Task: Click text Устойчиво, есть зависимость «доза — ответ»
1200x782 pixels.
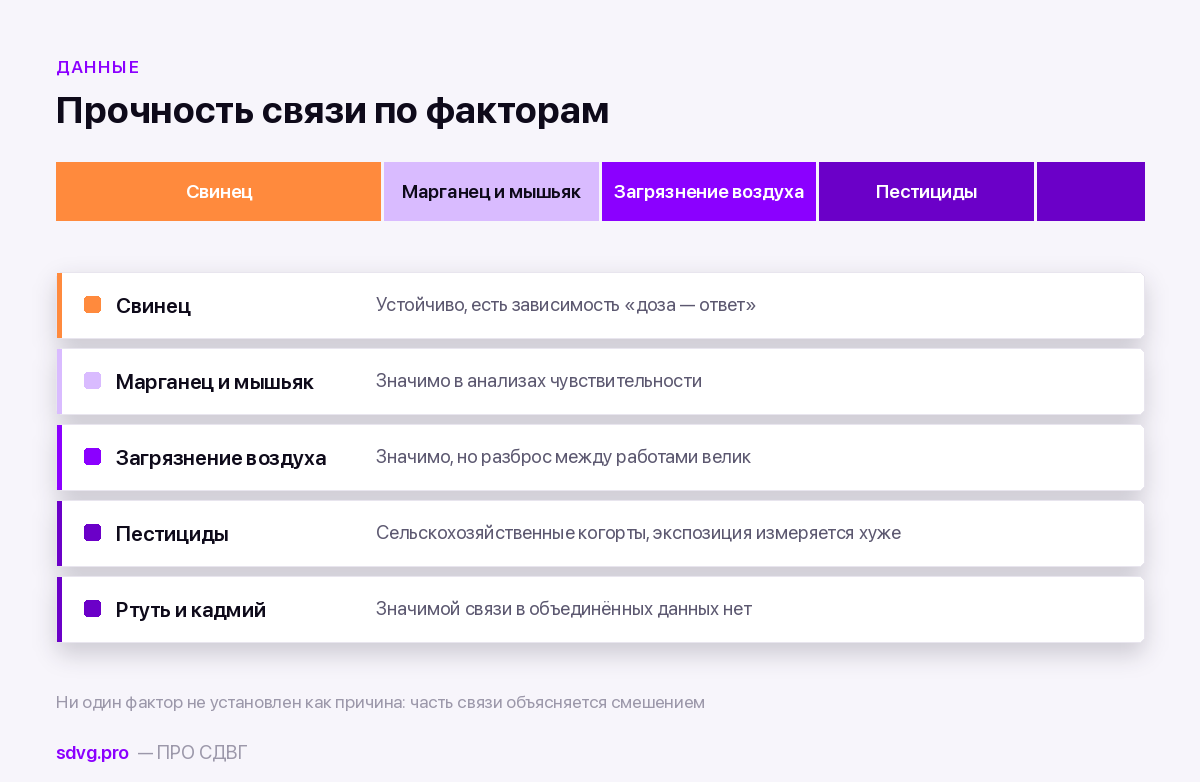Action: click(566, 305)
